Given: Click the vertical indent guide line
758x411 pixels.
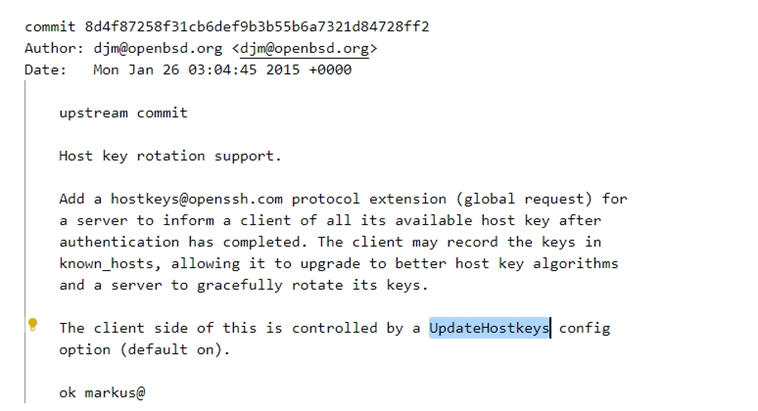Looking at the screenshot, I should click(x=25, y=242).
